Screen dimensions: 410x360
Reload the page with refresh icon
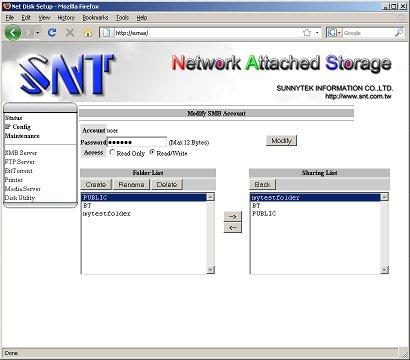tap(52, 33)
